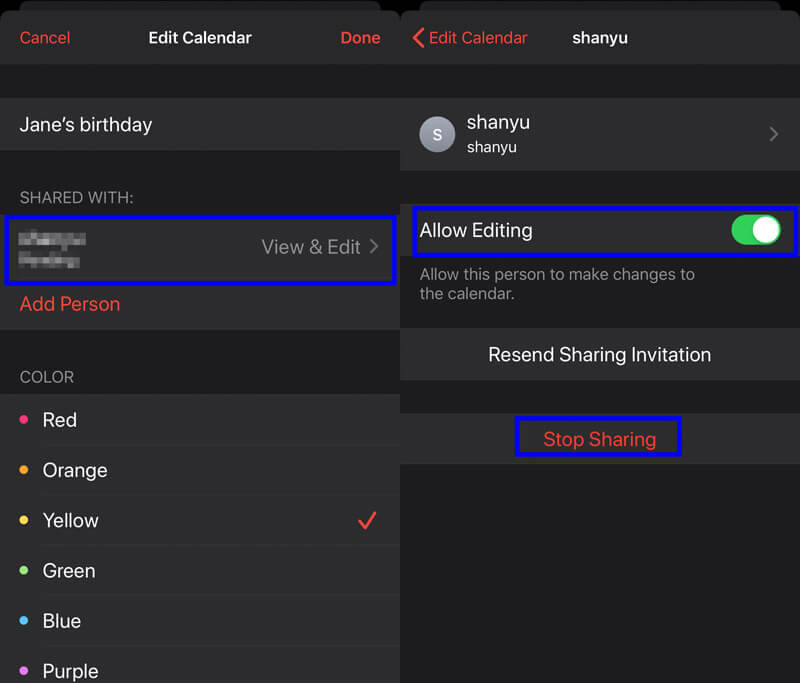Image resolution: width=800 pixels, height=683 pixels.
Task: Open the shared person row permissions
Action: pyautogui.click(x=200, y=249)
